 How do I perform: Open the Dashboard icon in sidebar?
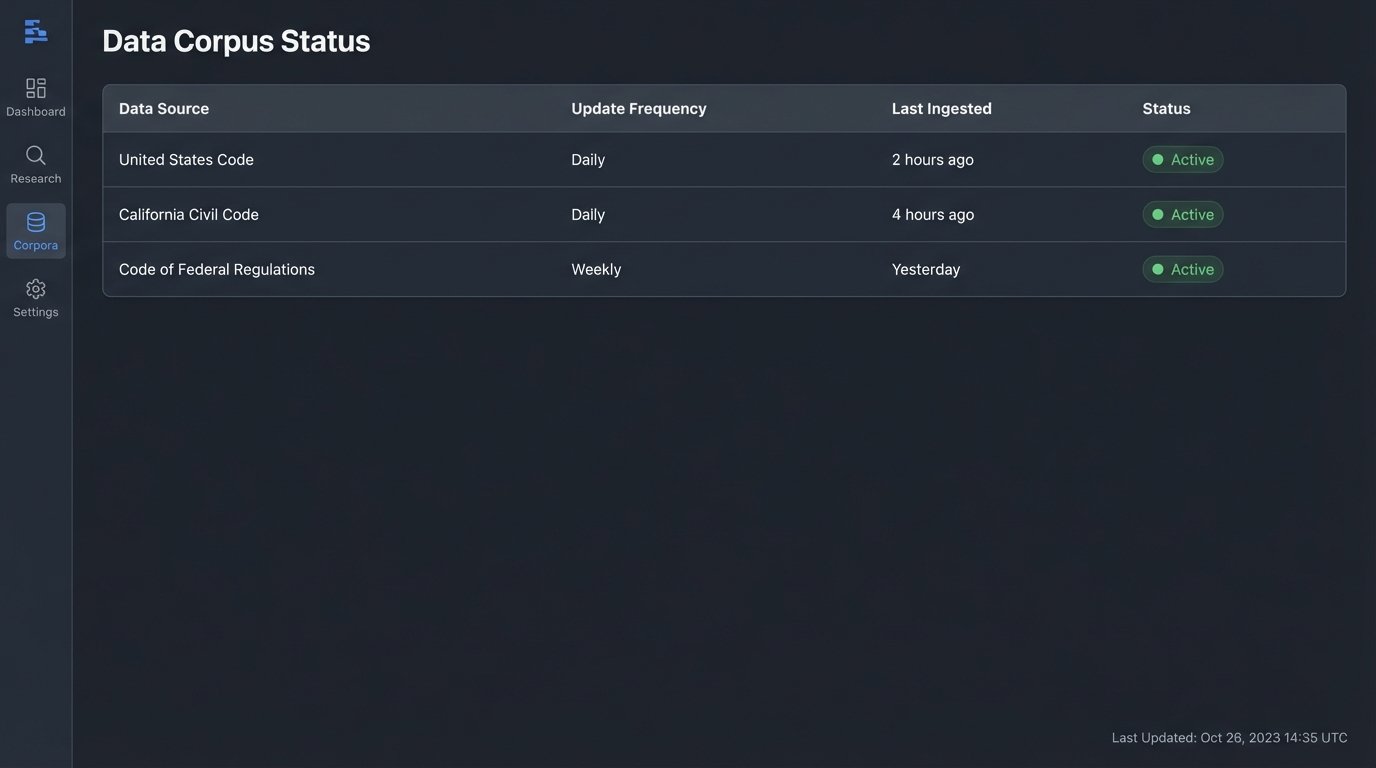click(36, 88)
